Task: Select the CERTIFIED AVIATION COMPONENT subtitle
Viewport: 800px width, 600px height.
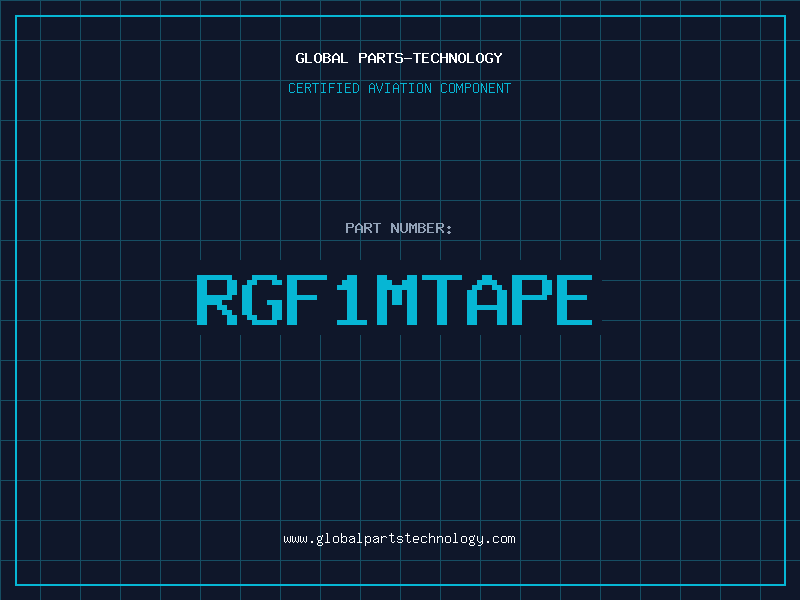Action: [x=399, y=88]
